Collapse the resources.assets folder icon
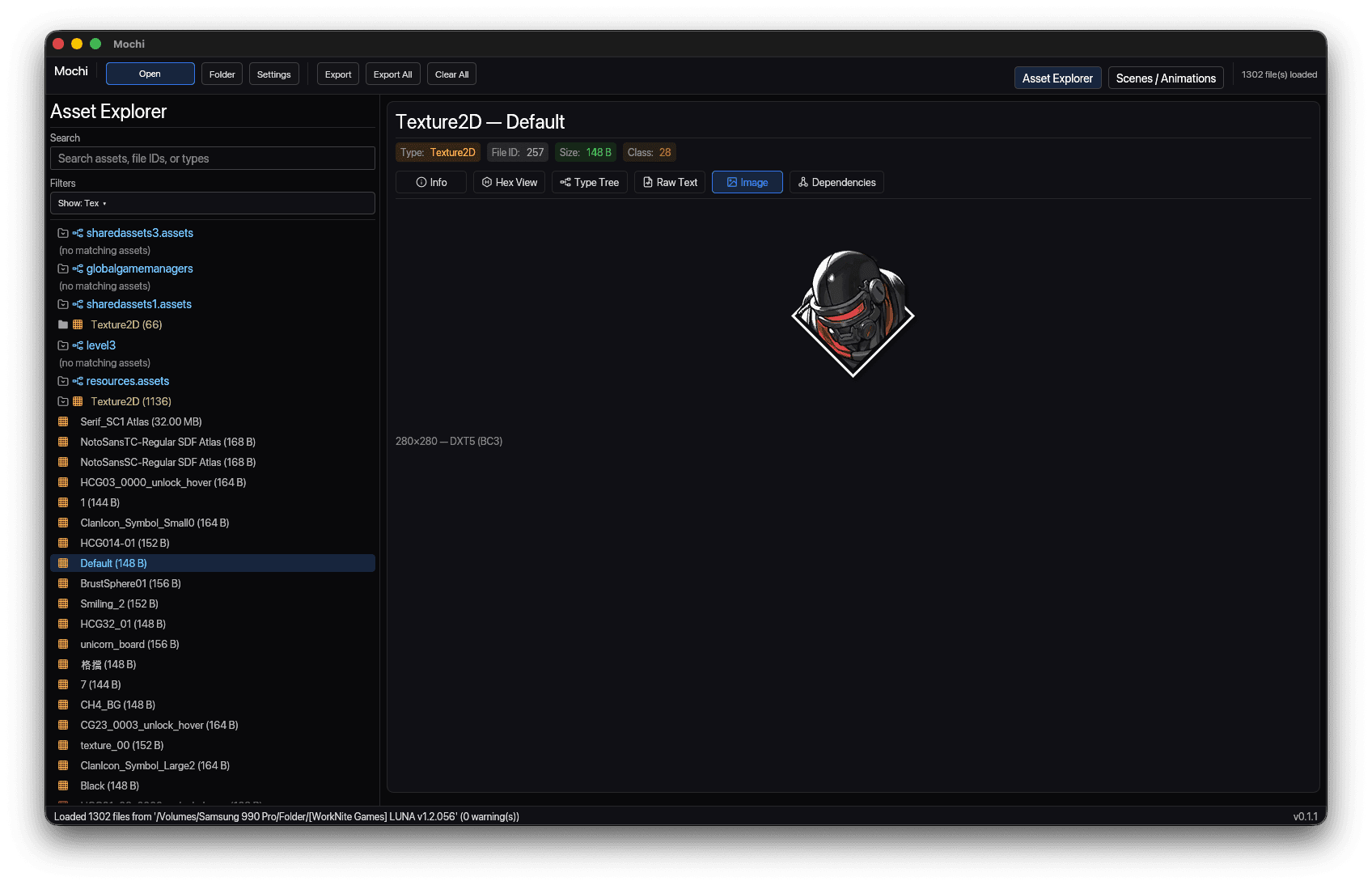The height and width of the screenshot is (885, 1372). click(63, 381)
